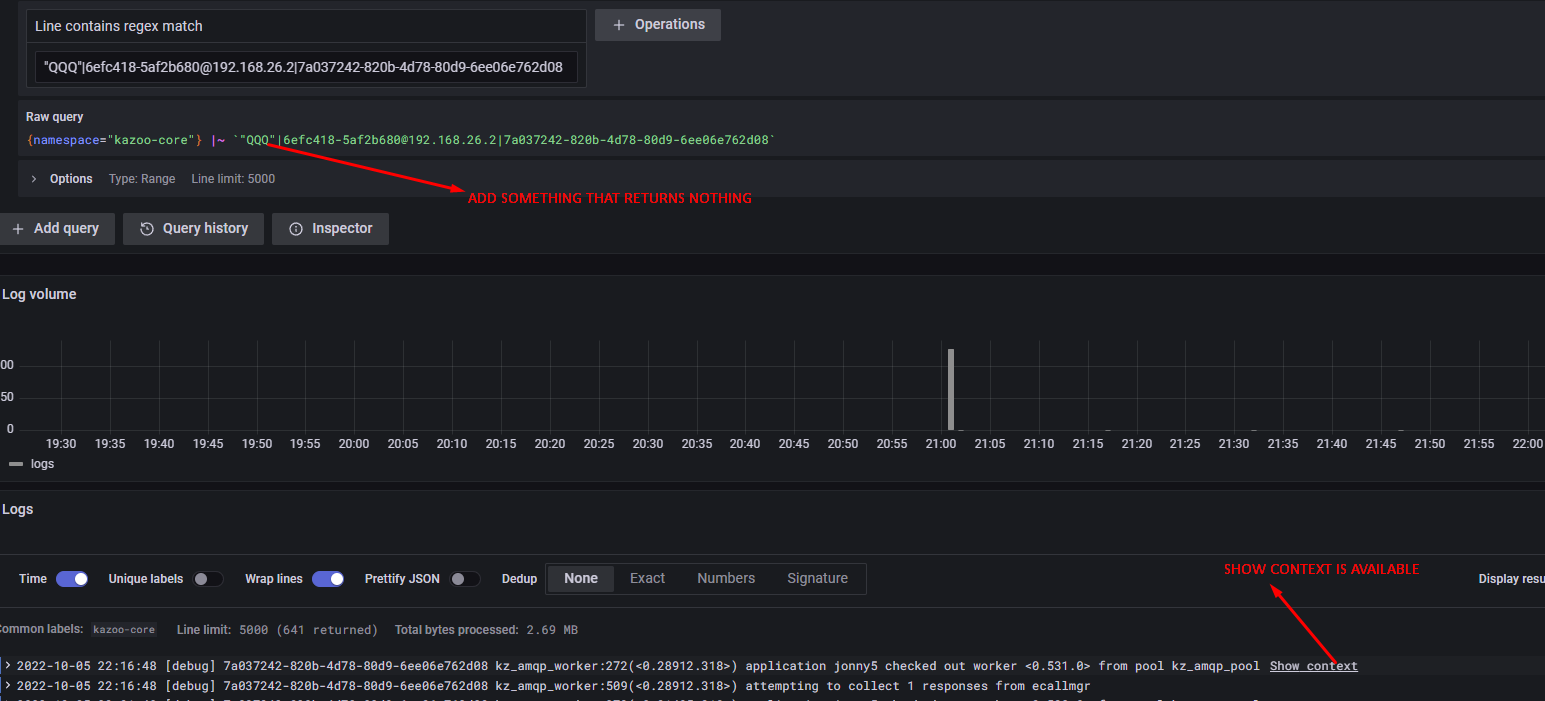The height and width of the screenshot is (701, 1545).
Task: Click the plus icon on Add query
Action: coord(18,228)
